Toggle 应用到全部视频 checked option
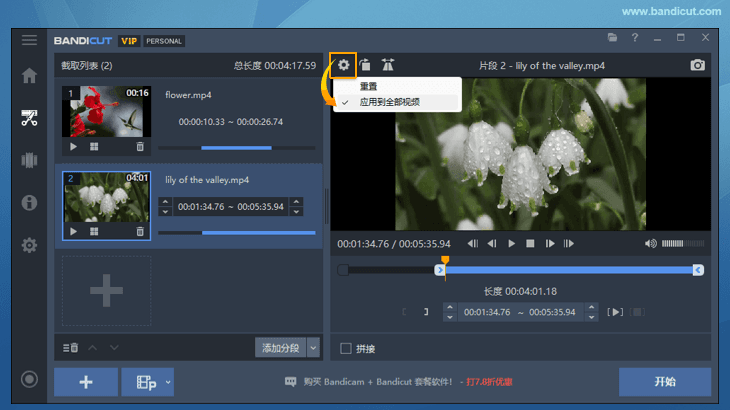This screenshot has width=730, height=410. [390, 102]
